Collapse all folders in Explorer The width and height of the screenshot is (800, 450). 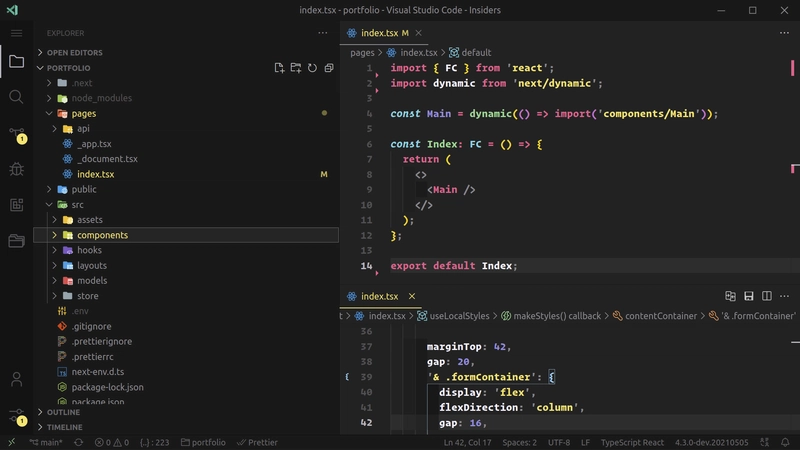tap(329, 68)
